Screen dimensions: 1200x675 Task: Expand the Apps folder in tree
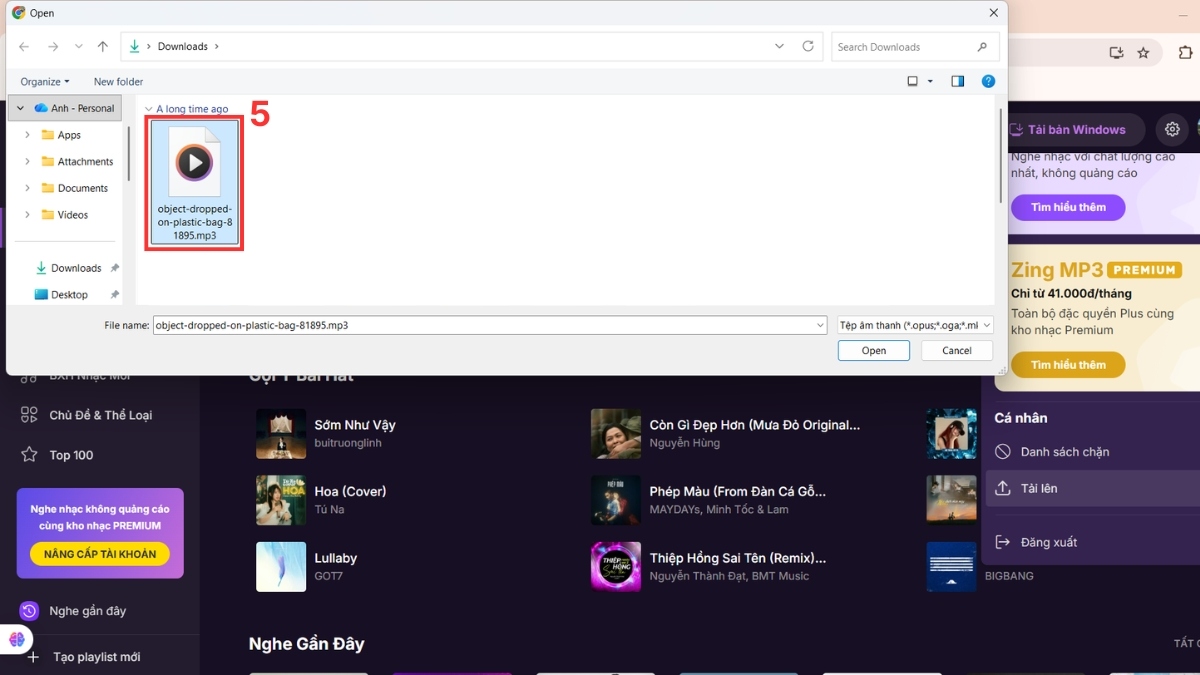[x=27, y=135]
